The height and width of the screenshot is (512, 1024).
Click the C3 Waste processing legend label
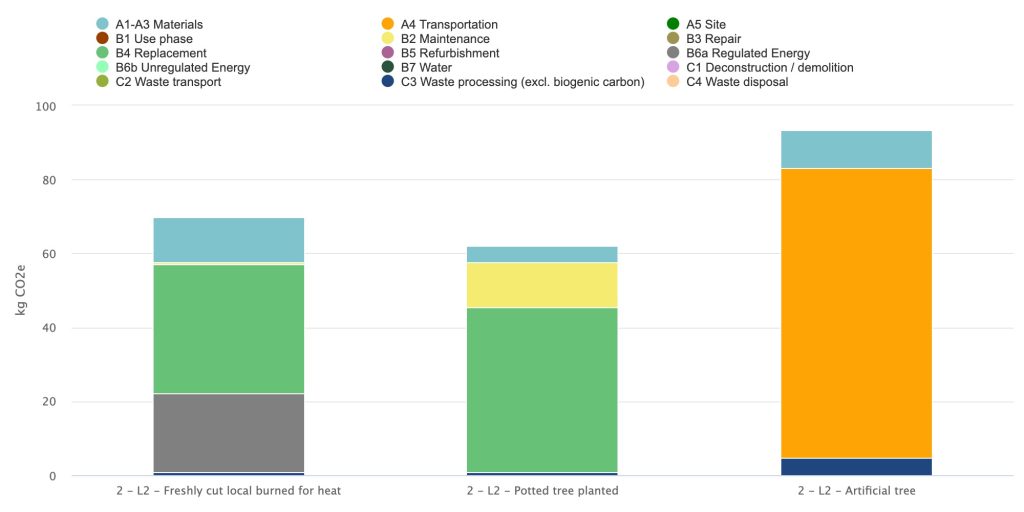tap(522, 82)
